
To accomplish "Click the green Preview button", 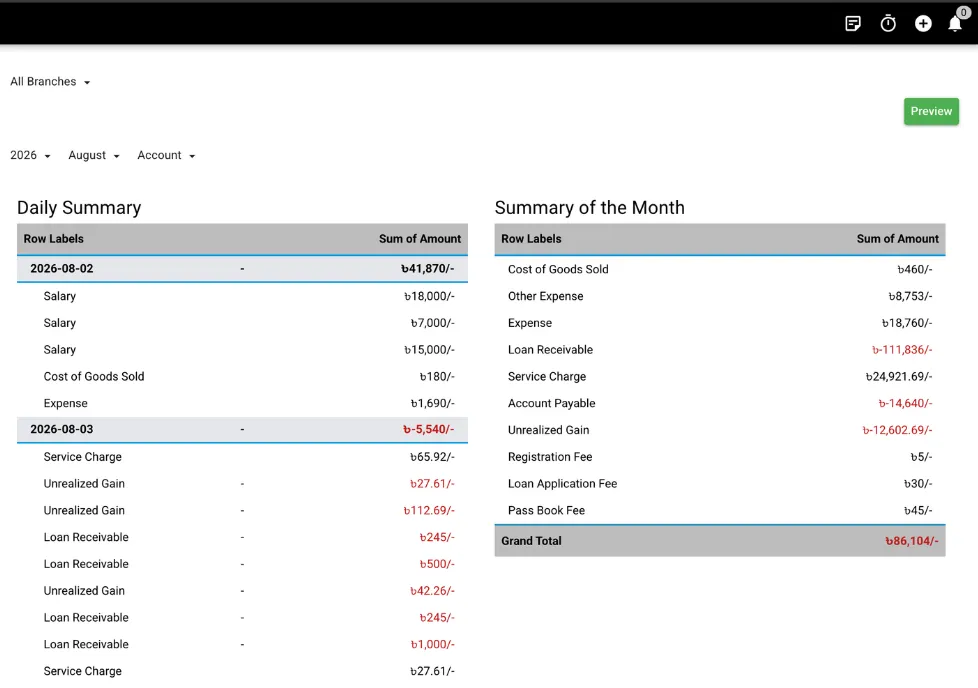I will [931, 111].
